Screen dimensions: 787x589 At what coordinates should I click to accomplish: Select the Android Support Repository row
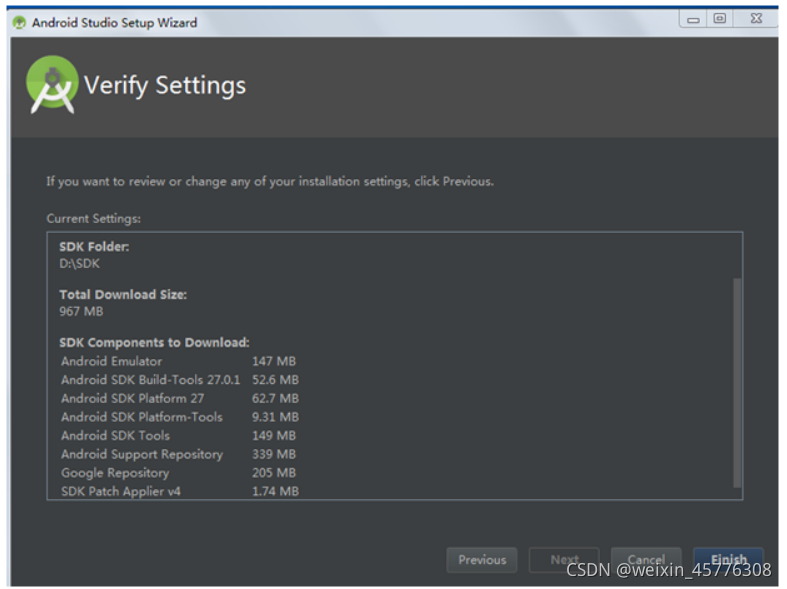(x=179, y=454)
